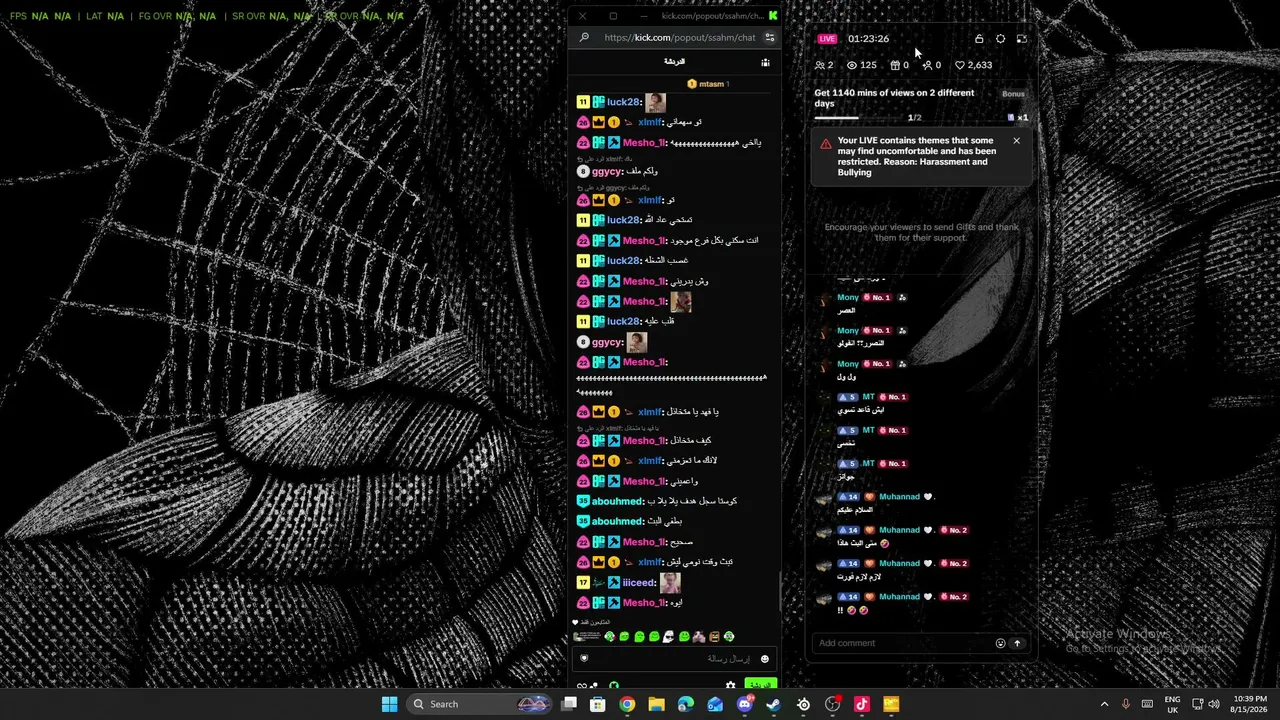Click username luck28 in first chat message

[x=624, y=102]
